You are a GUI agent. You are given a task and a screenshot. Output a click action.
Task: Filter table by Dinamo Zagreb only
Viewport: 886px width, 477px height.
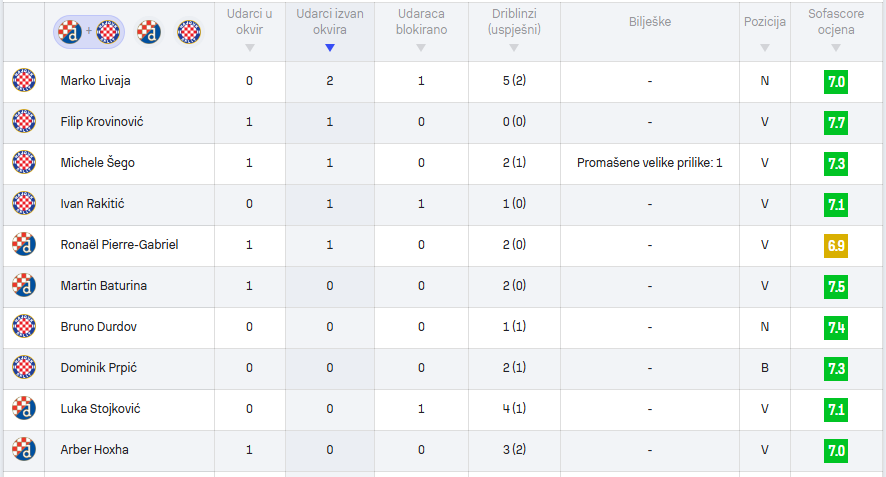click(x=150, y=32)
